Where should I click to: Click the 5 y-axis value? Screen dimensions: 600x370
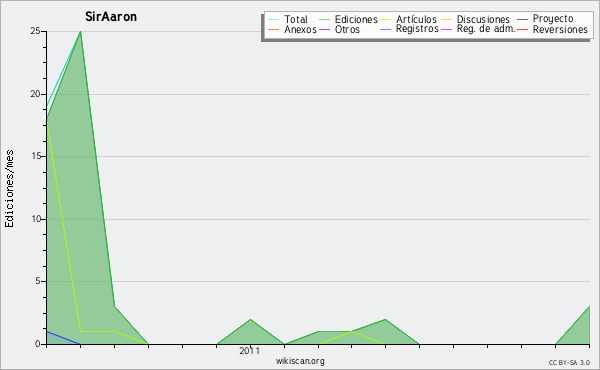(38, 281)
